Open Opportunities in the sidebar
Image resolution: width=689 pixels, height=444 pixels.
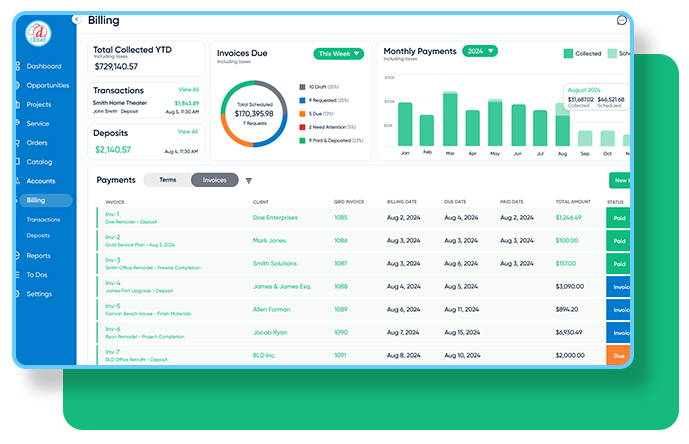[x=47, y=85]
